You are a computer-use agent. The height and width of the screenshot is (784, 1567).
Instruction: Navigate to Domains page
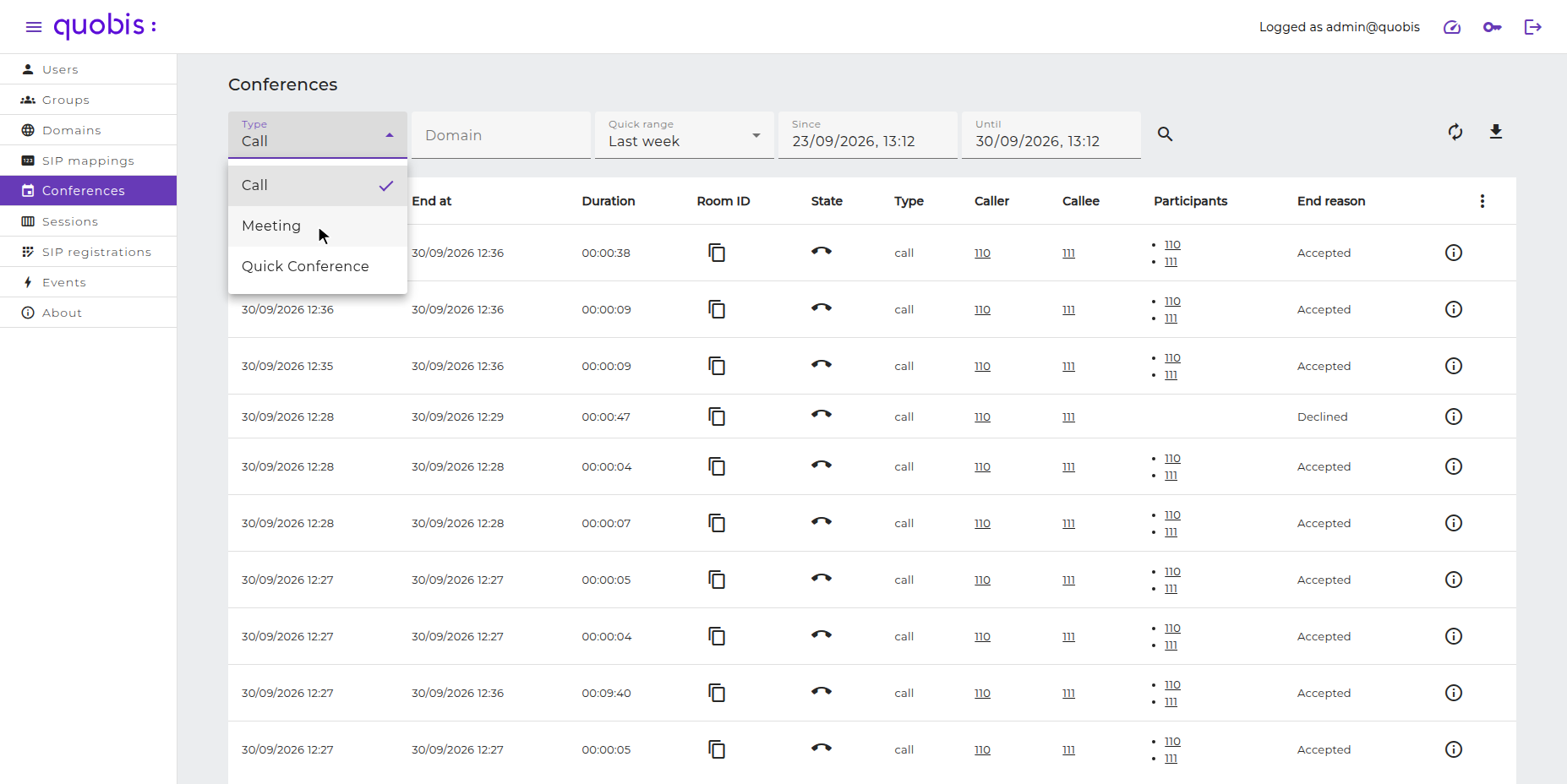coord(88,130)
